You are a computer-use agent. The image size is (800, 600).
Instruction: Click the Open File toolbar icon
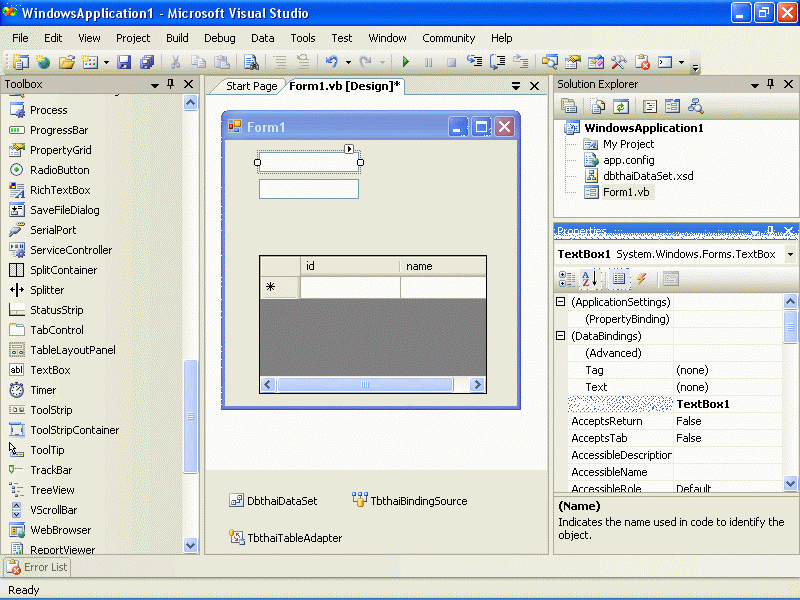[66, 62]
